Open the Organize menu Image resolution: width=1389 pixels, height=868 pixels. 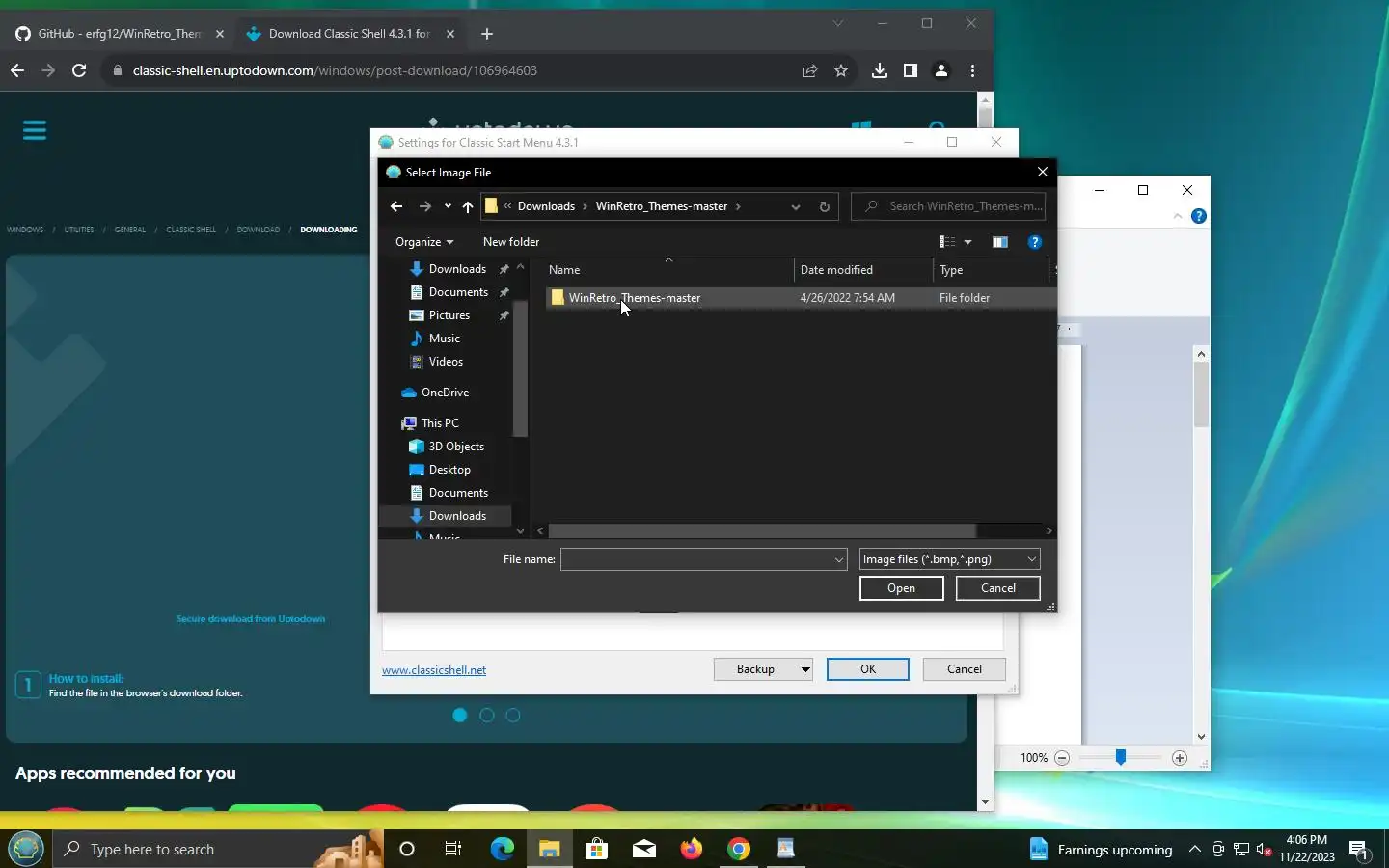424,242
